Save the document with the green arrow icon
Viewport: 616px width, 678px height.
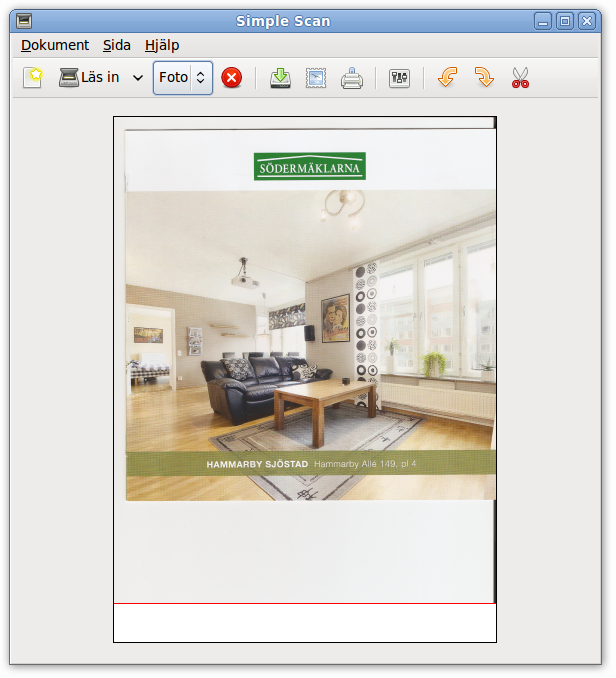pyautogui.click(x=281, y=78)
